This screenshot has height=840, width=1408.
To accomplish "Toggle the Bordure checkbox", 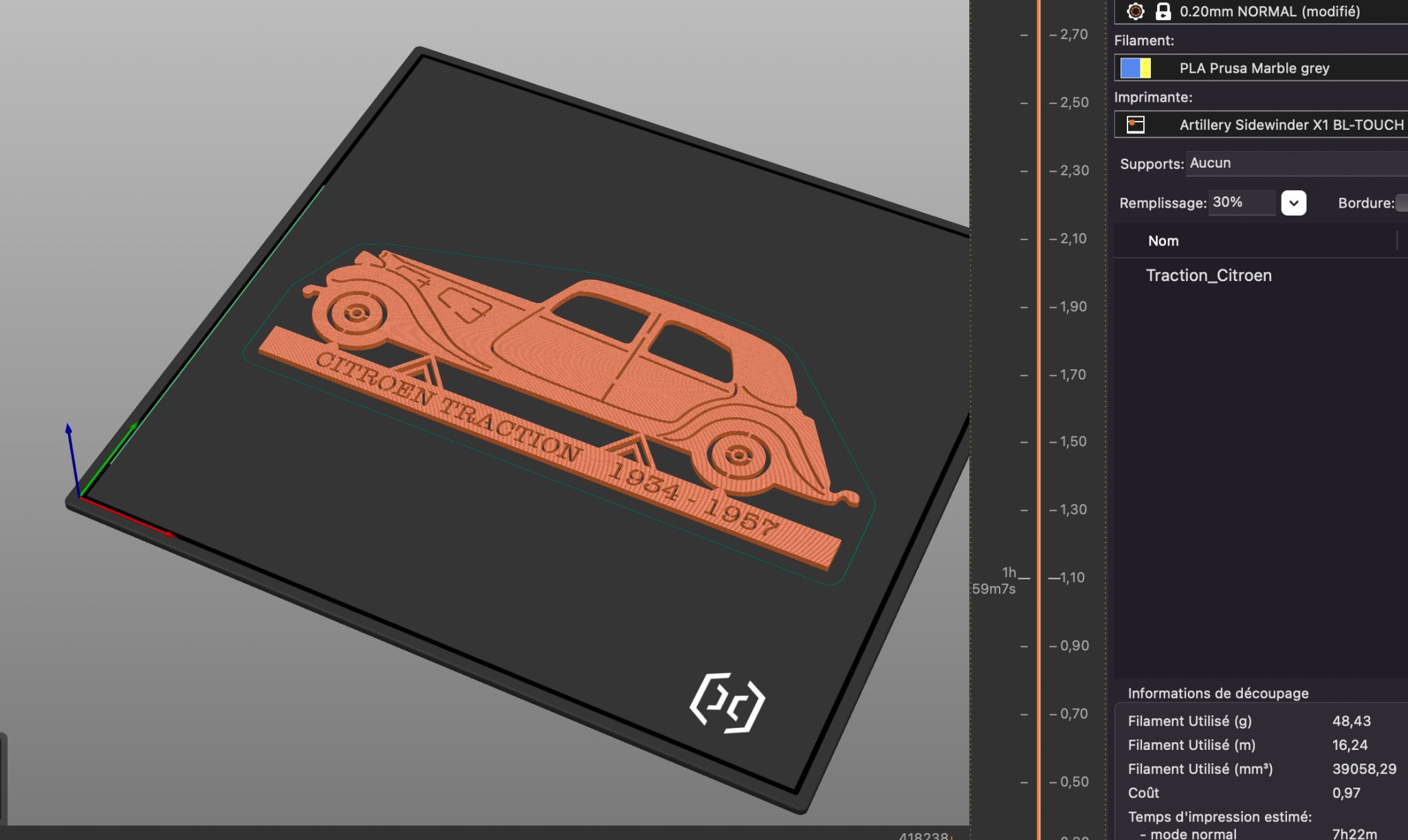I will pyautogui.click(x=1402, y=203).
